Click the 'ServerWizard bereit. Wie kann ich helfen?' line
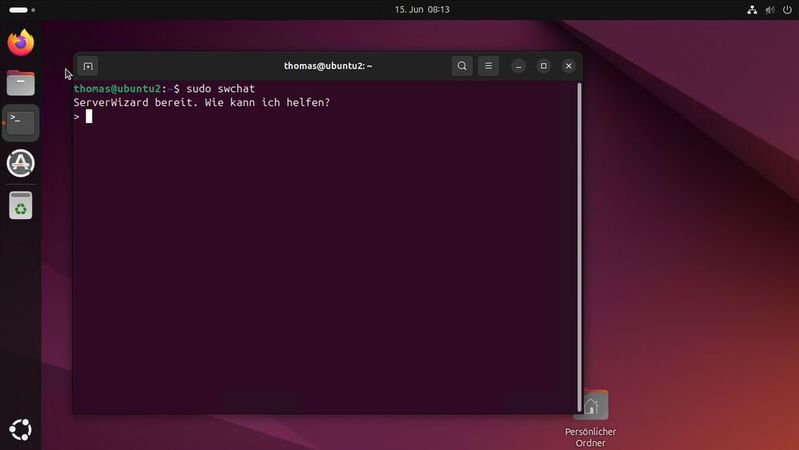The width and height of the screenshot is (799, 450). point(201,102)
